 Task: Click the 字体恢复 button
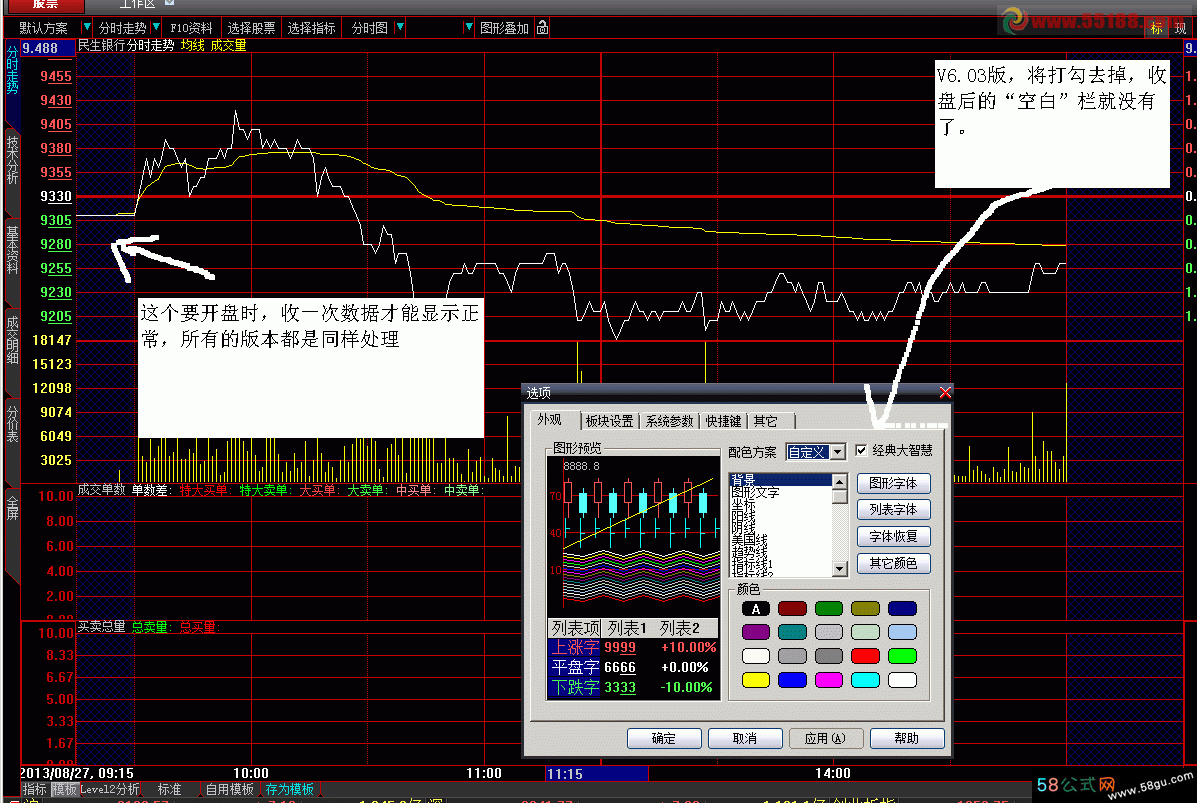tap(893, 537)
